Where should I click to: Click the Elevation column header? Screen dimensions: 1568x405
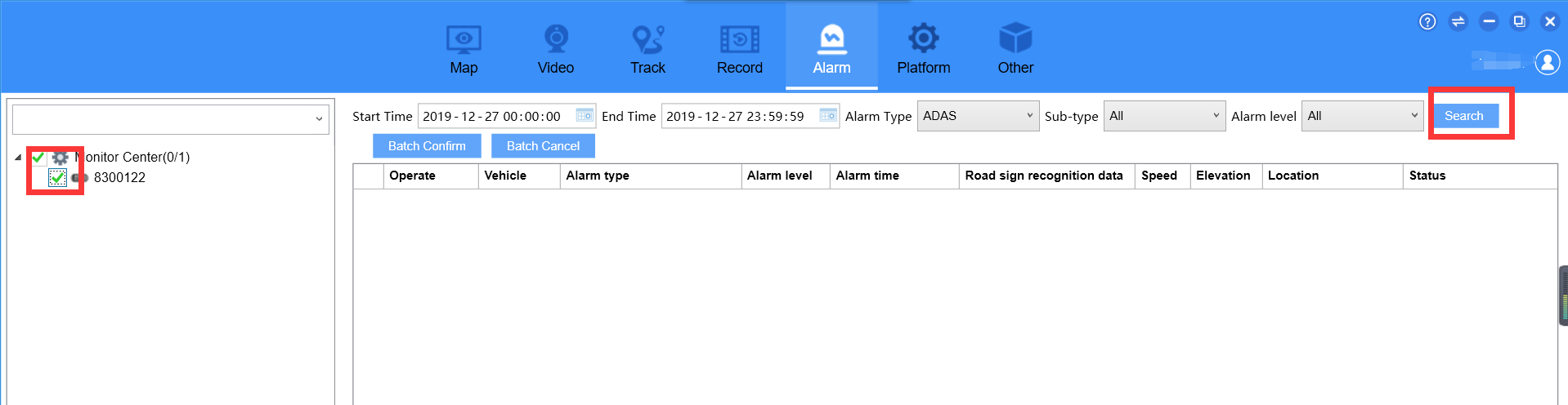[1226, 176]
